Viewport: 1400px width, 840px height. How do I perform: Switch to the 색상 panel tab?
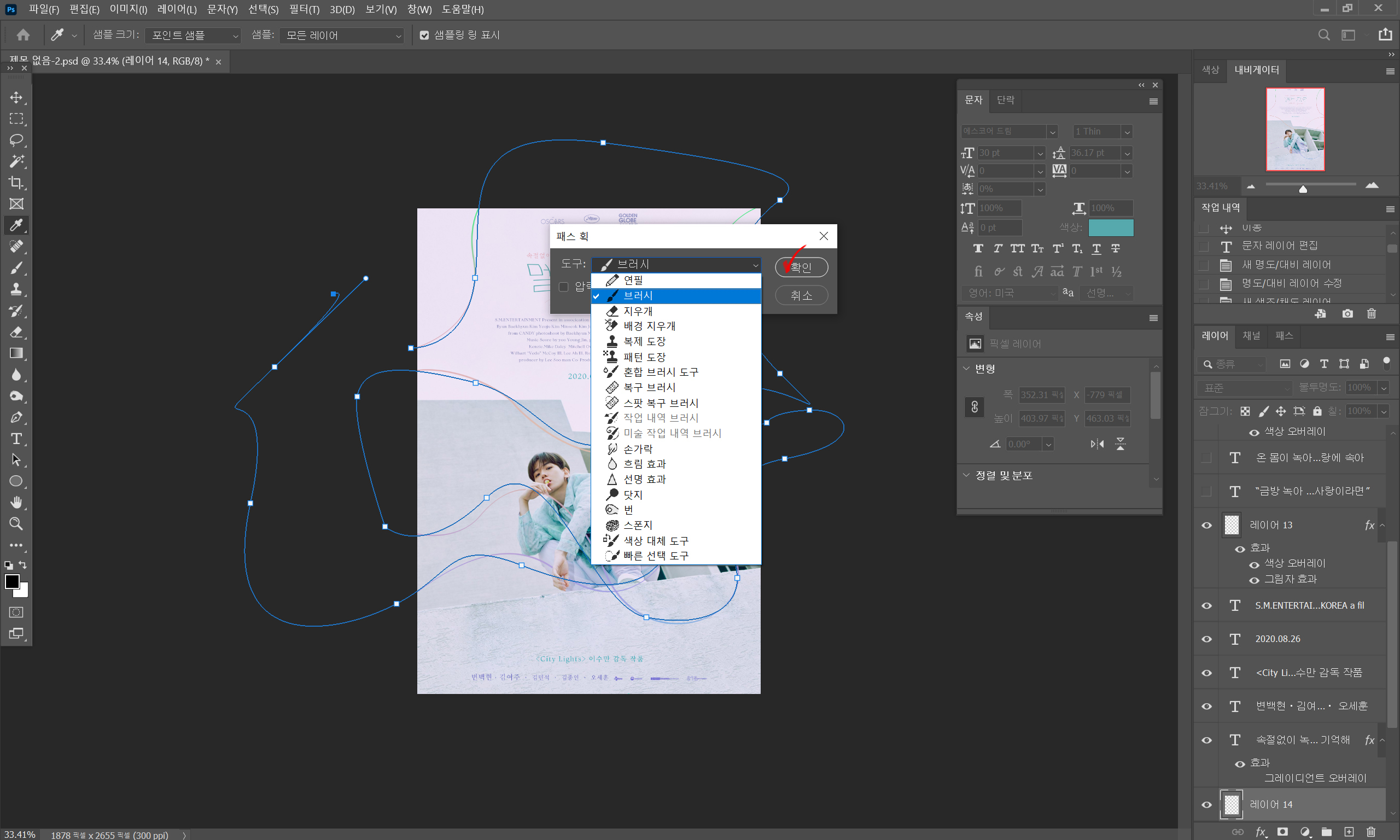[x=1210, y=69]
